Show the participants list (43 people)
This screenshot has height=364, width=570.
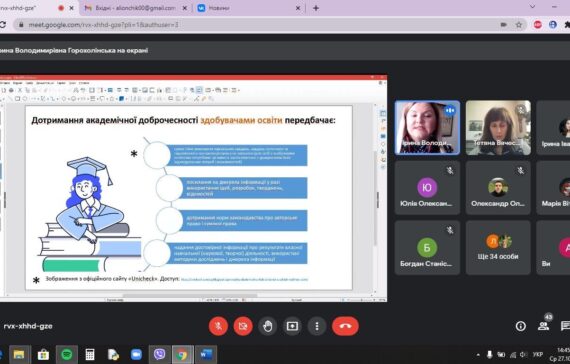tap(543, 326)
